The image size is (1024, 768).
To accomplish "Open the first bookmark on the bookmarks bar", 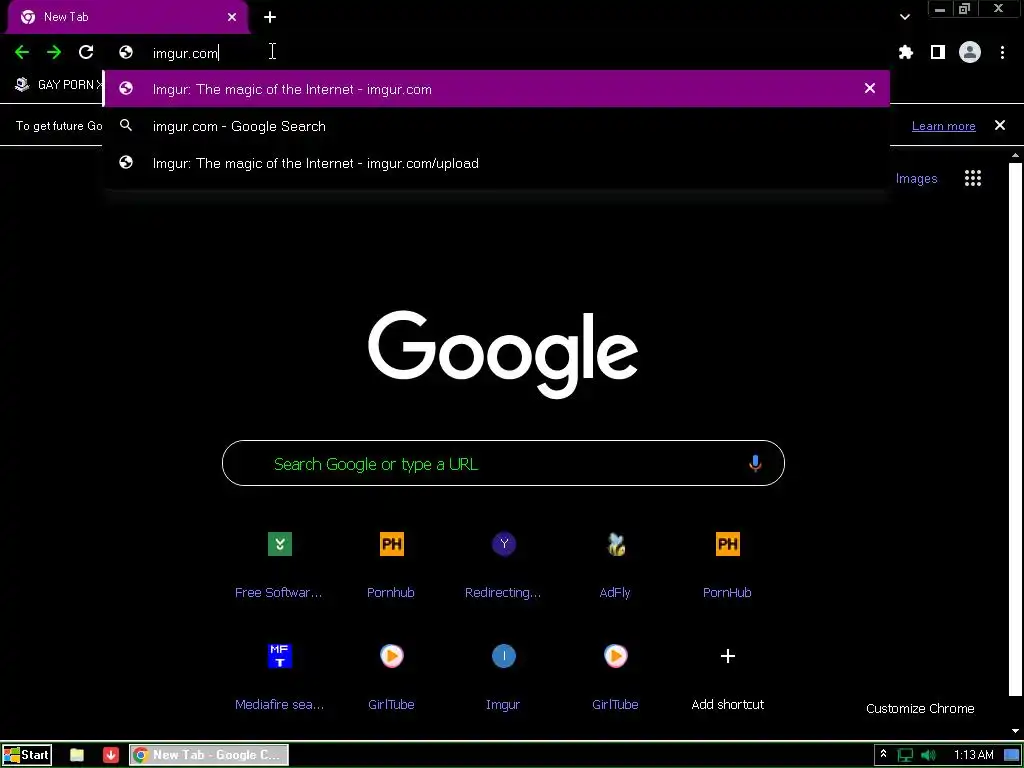I will pyautogui.click(x=59, y=84).
